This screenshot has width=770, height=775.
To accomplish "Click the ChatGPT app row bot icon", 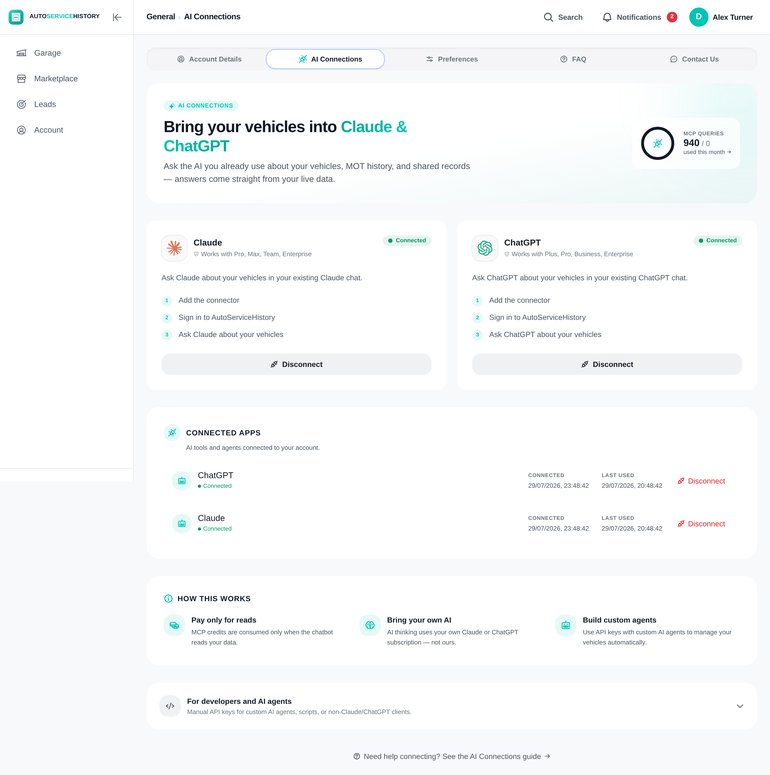I will tap(181, 480).
